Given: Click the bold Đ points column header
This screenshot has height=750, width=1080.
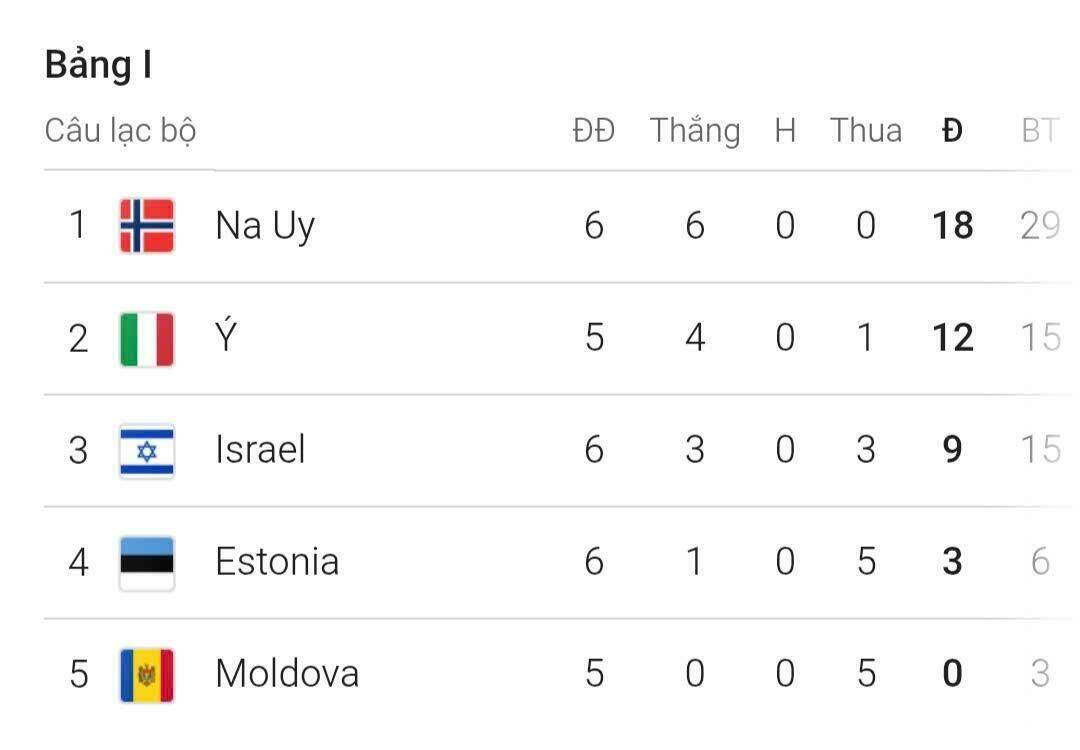Looking at the screenshot, I should [x=952, y=131].
